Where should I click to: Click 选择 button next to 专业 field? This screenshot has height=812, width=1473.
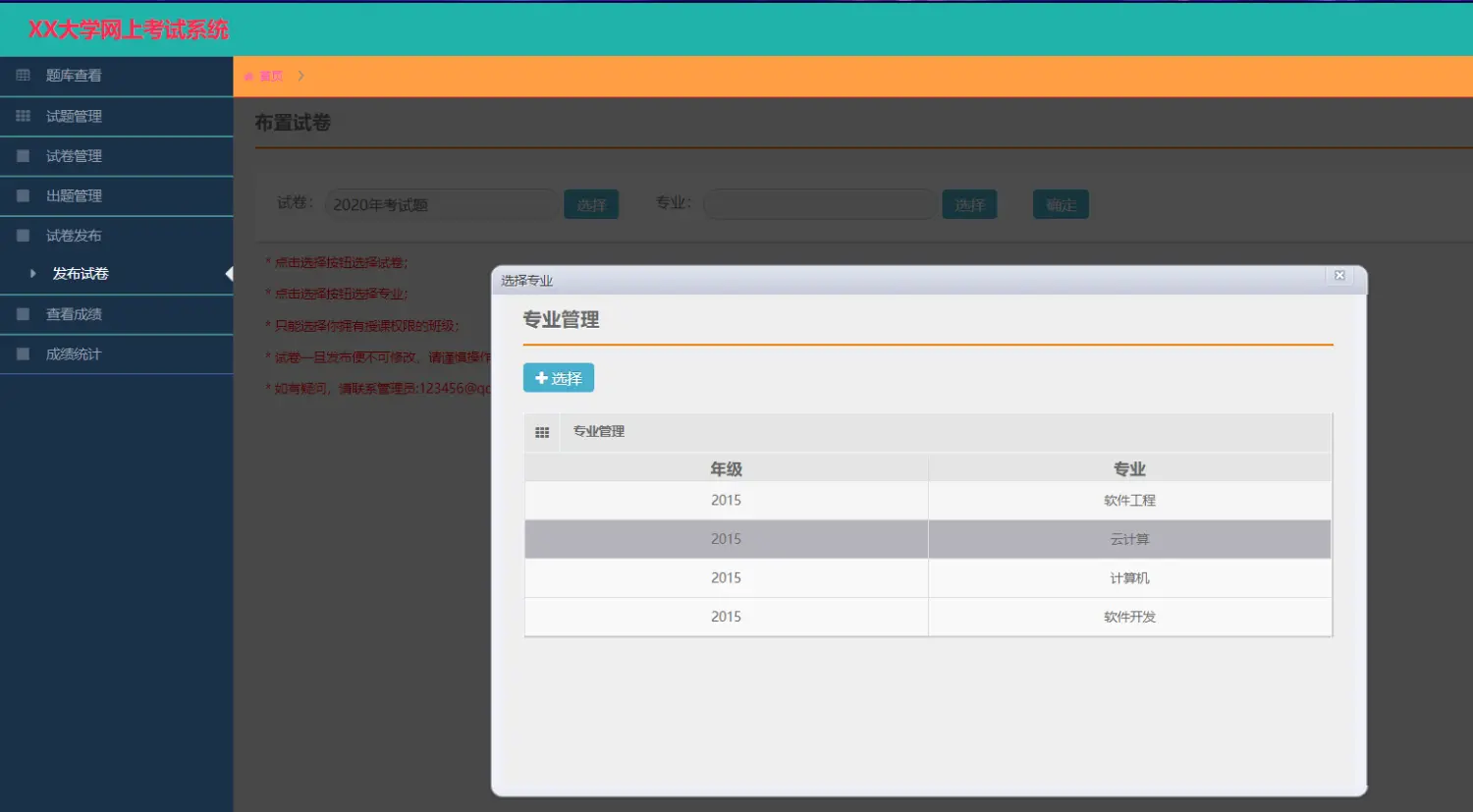970,204
